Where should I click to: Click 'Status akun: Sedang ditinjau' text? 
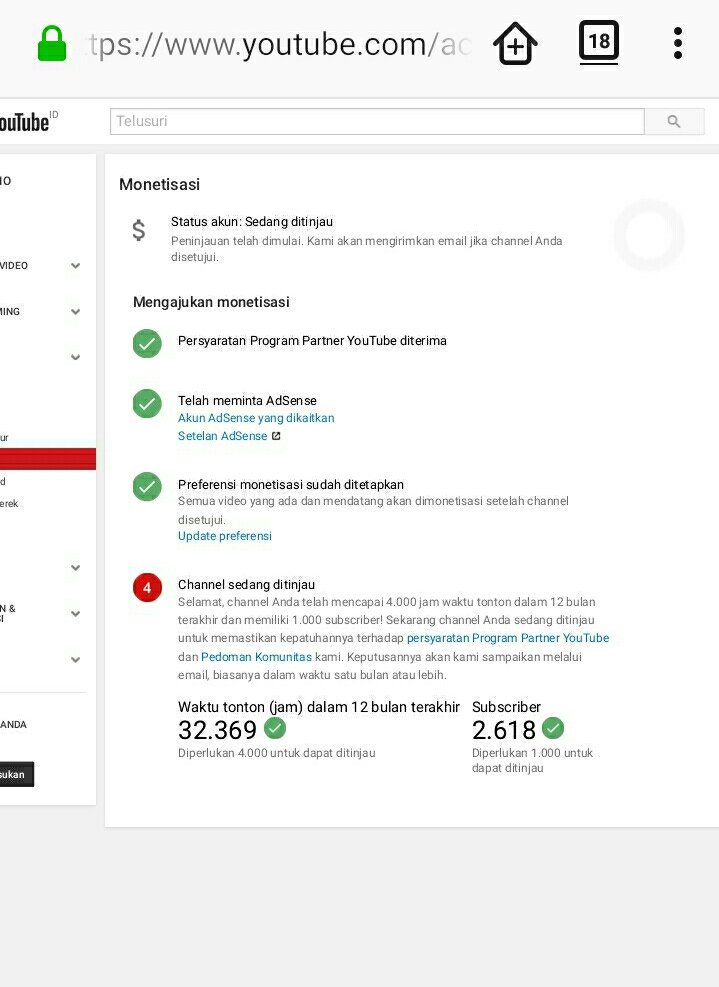point(252,222)
